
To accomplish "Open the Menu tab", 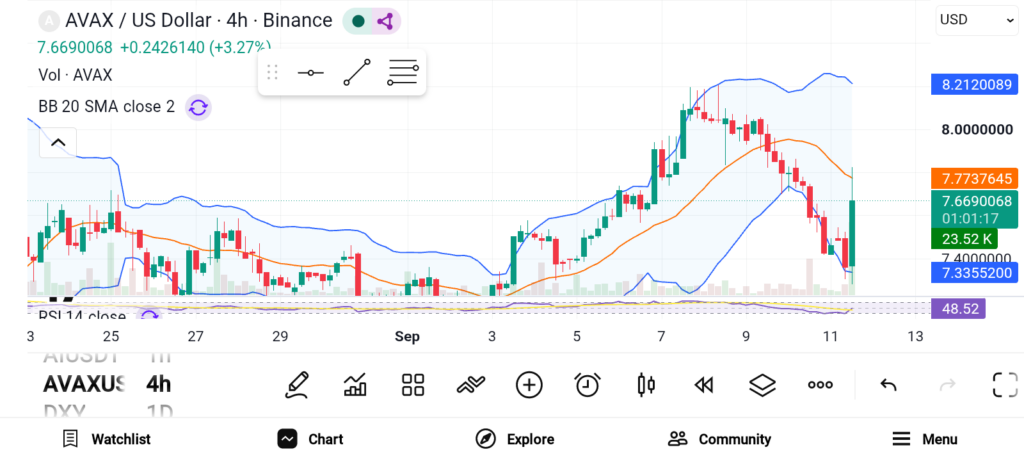I will [x=924, y=439].
